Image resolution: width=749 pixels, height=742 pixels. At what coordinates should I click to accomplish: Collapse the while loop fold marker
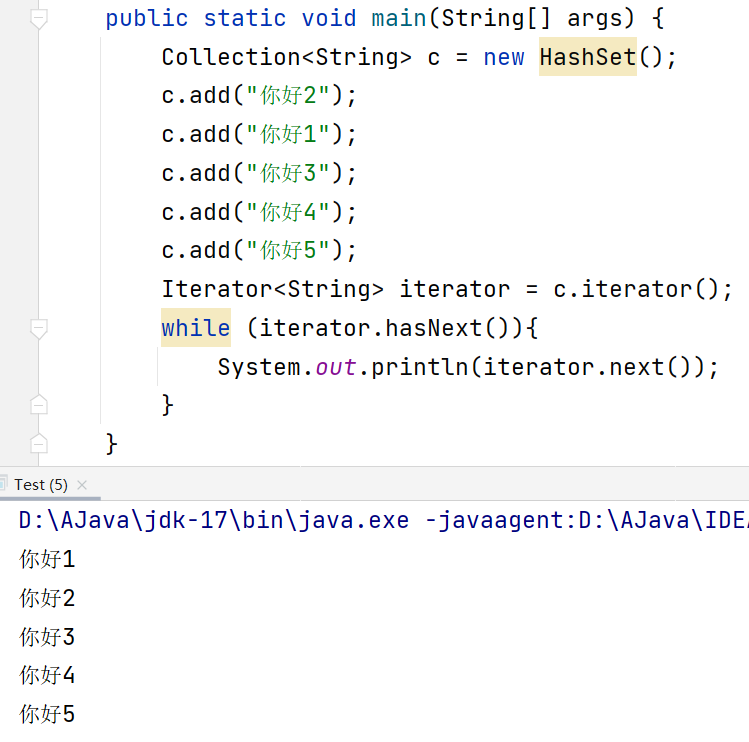(x=39, y=329)
